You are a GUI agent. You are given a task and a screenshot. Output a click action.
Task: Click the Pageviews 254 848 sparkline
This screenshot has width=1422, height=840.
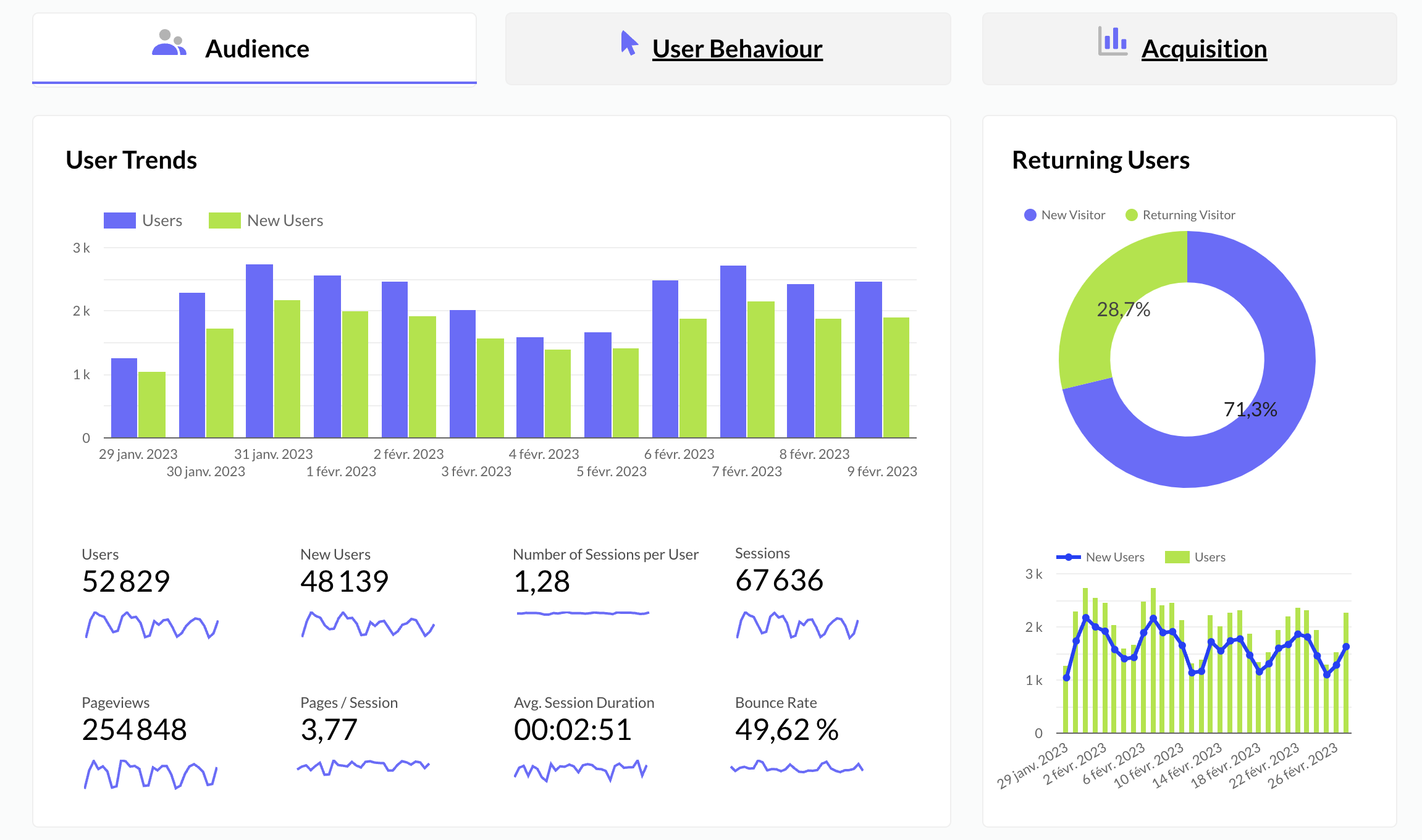coord(151,774)
